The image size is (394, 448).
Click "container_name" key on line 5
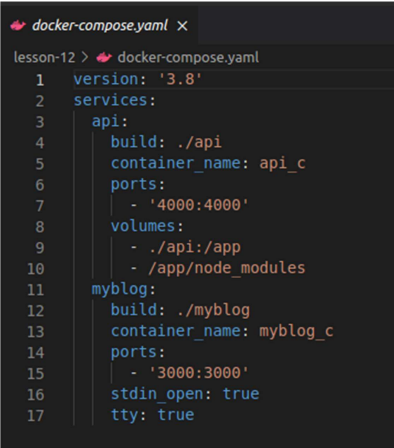pyautogui.click(x=176, y=163)
